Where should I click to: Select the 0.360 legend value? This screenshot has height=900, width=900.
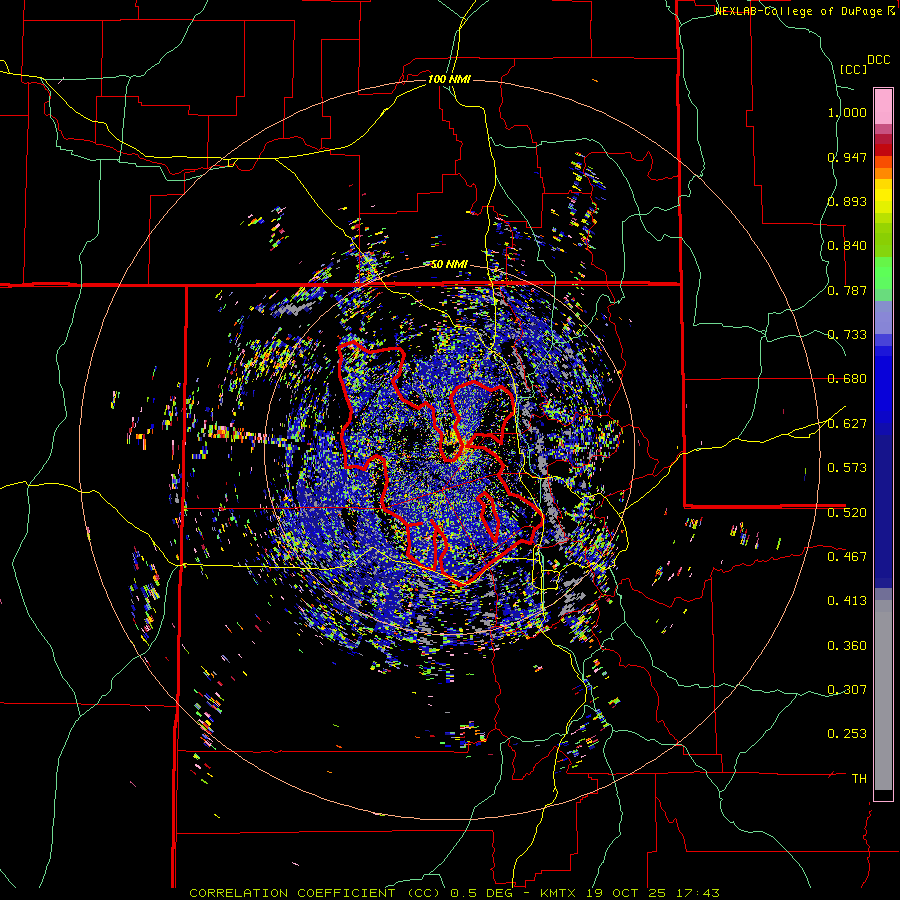coord(847,646)
